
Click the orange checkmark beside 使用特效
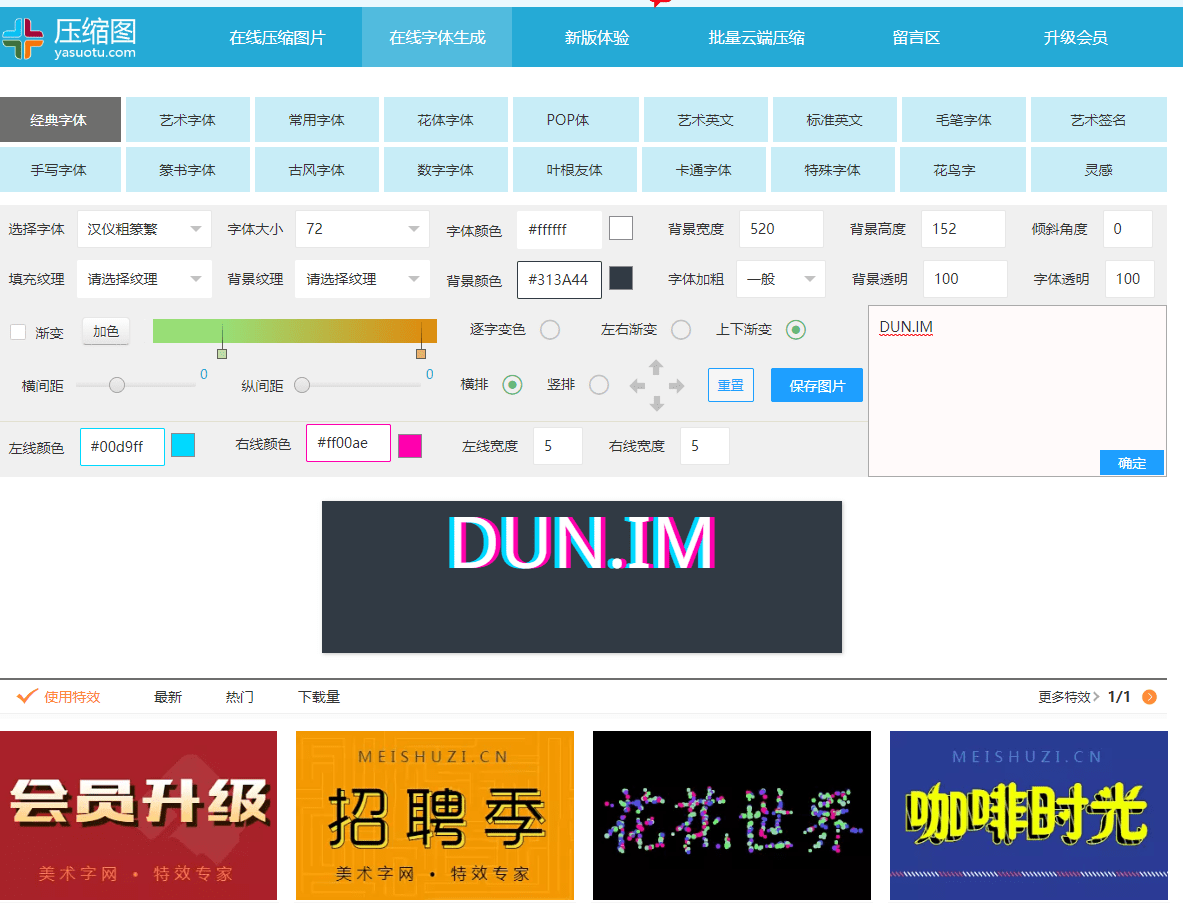point(27,696)
